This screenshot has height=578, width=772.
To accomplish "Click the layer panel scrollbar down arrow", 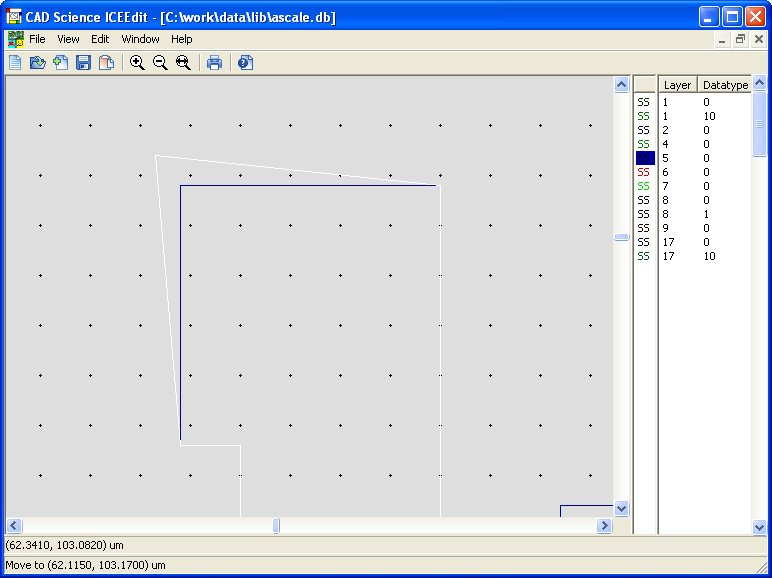I will click(x=759, y=527).
